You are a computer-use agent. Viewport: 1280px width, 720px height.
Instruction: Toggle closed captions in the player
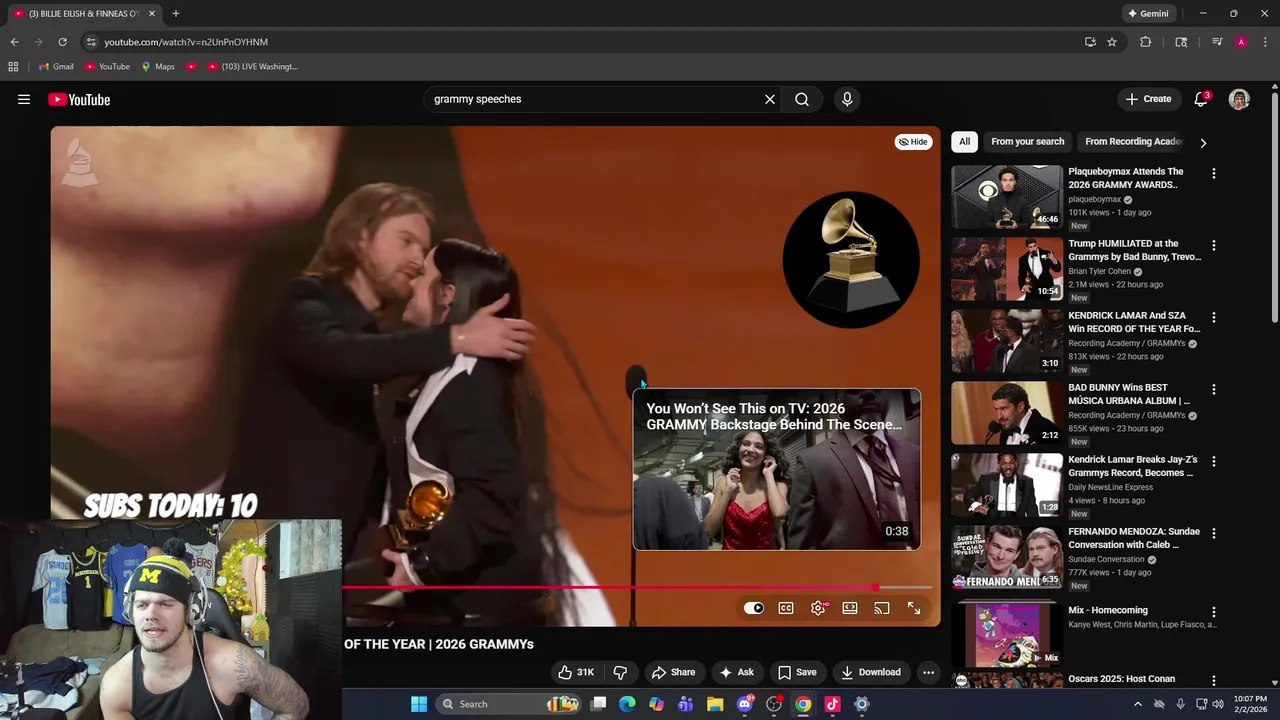[x=786, y=608]
